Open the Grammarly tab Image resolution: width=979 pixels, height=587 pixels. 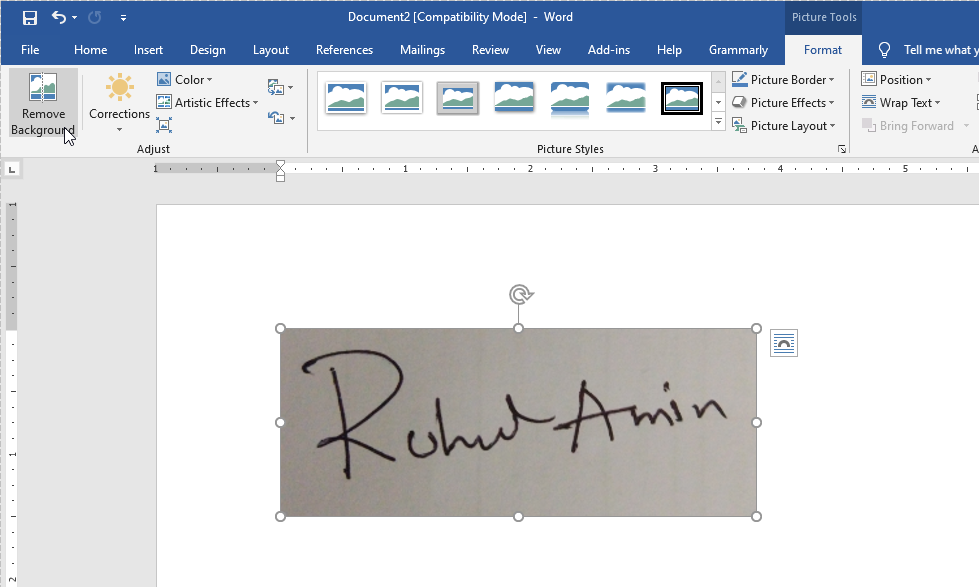point(738,49)
